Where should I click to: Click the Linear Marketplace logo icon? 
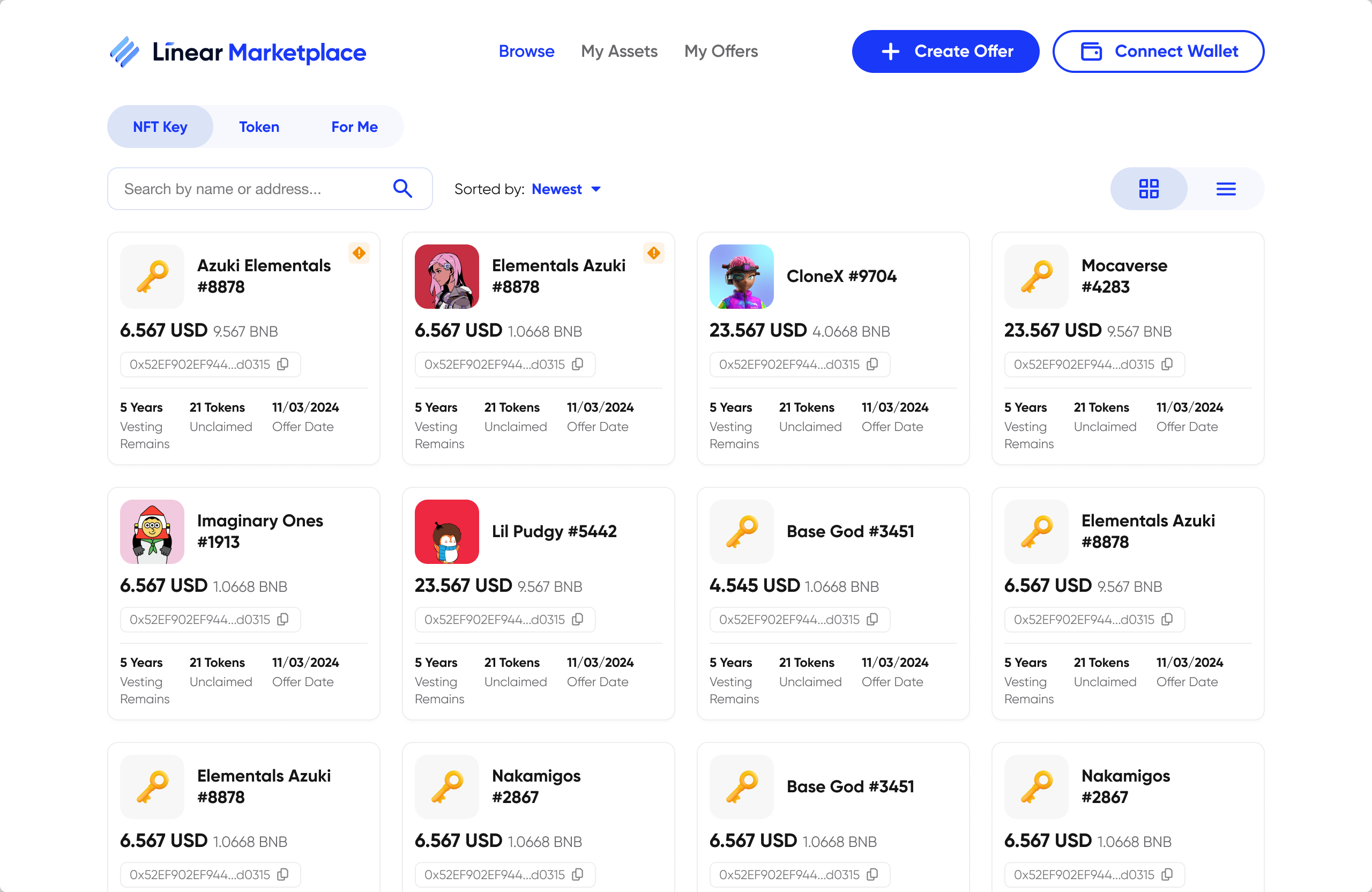tap(124, 52)
